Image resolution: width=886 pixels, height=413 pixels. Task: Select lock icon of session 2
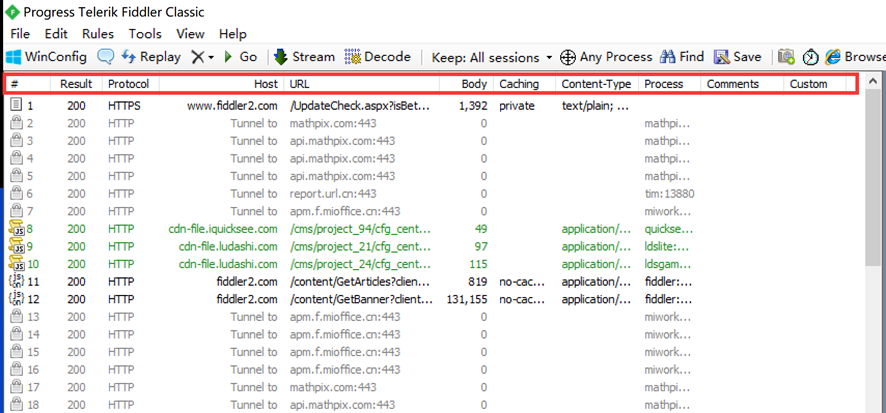(17, 123)
